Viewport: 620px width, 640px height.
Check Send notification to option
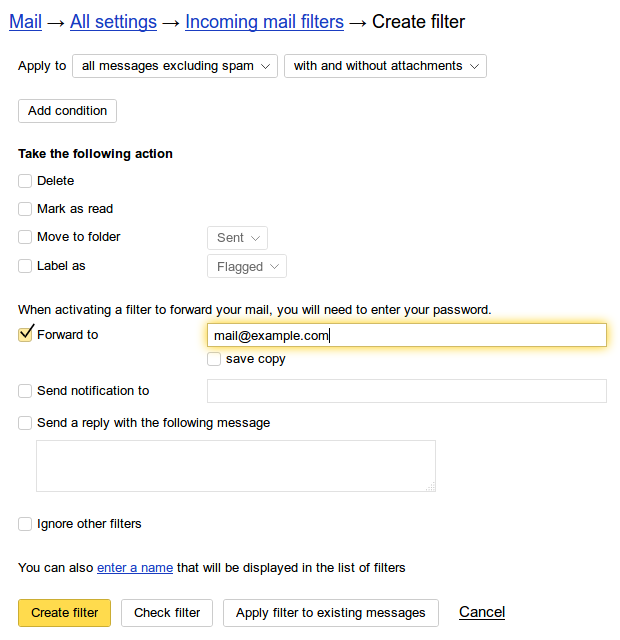pyautogui.click(x=25, y=391)
